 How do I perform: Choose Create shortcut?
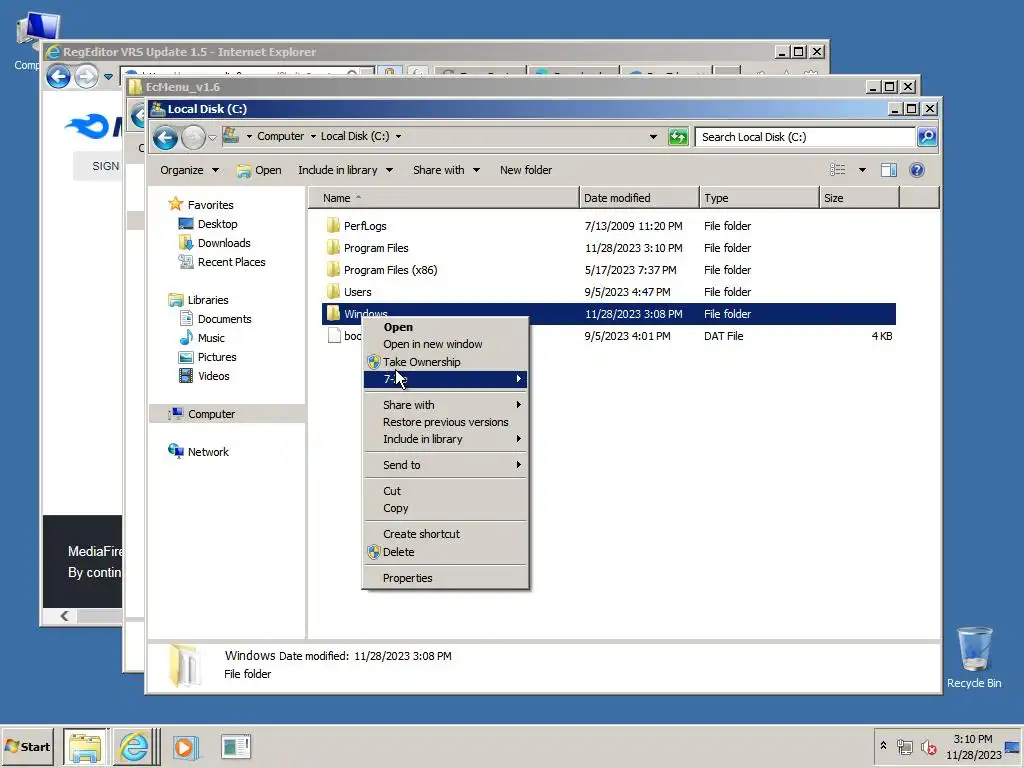[445, 534]
